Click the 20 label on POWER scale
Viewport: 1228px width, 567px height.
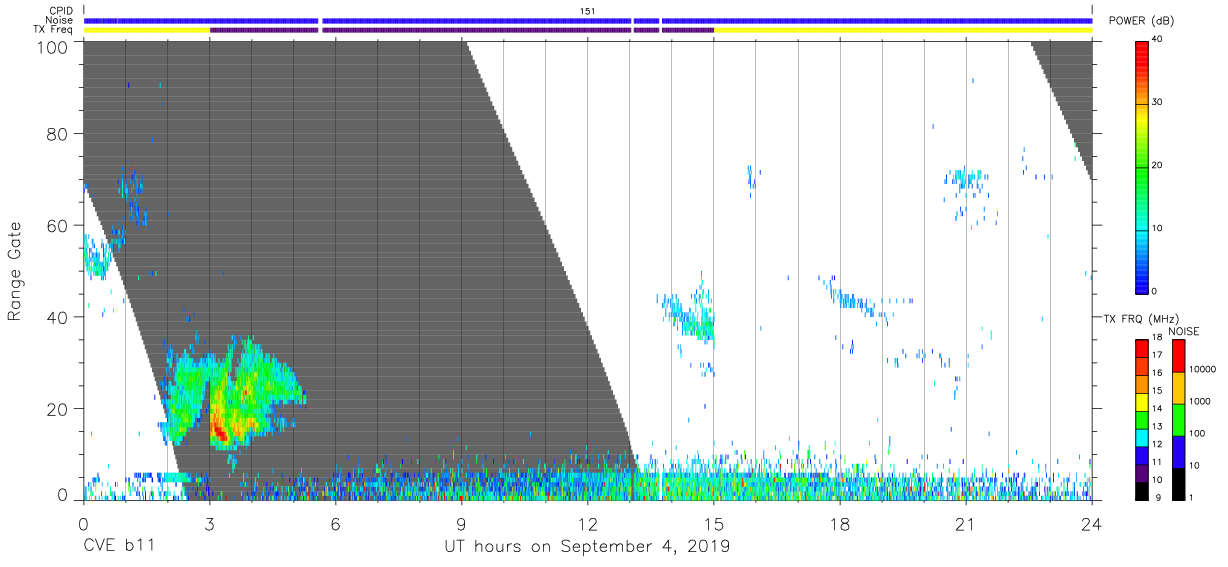point(1158,165)
